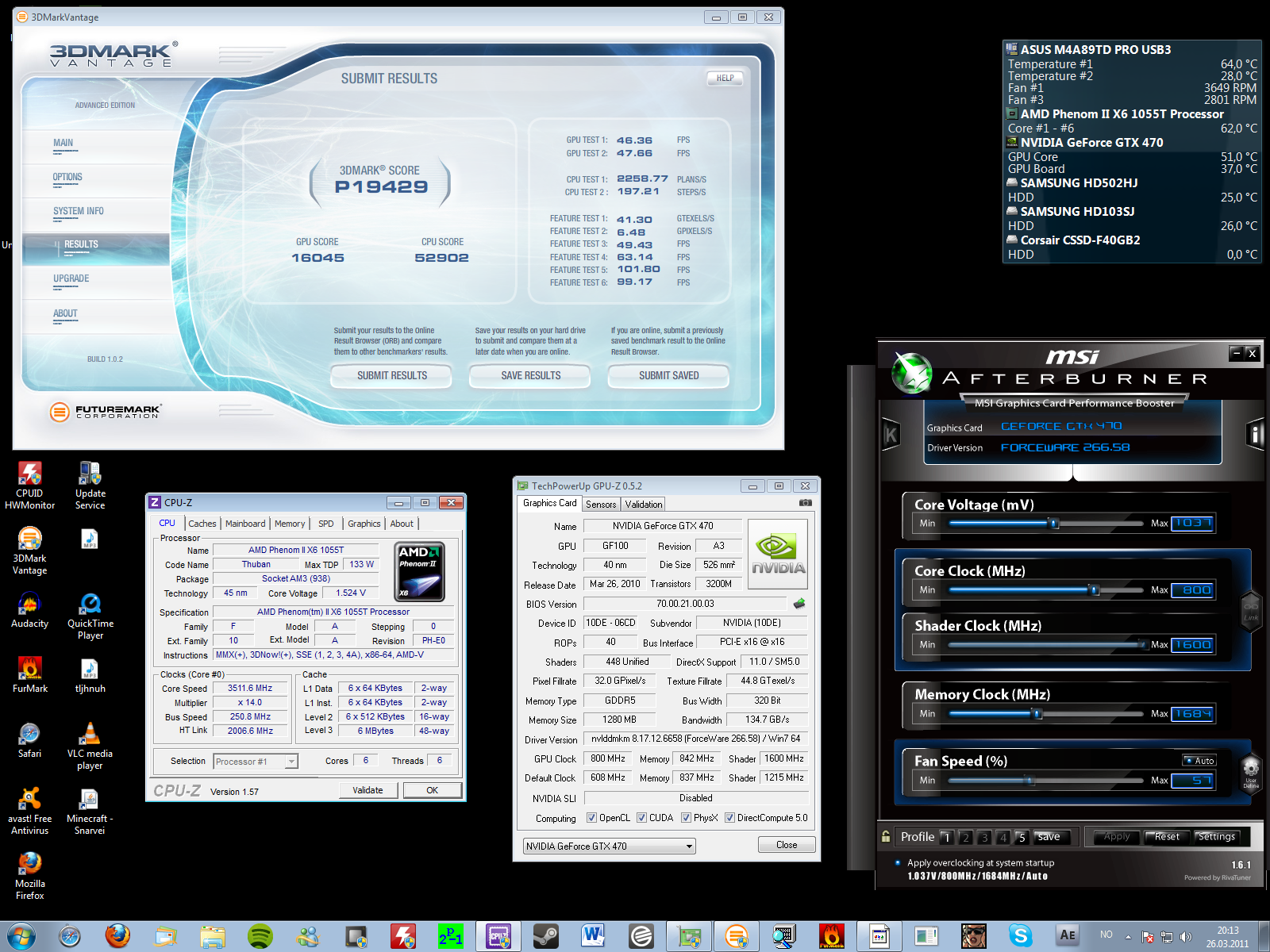Open Safari desktop shortcut
Viewport: 1270px width, 952px height.
point(30,740)
